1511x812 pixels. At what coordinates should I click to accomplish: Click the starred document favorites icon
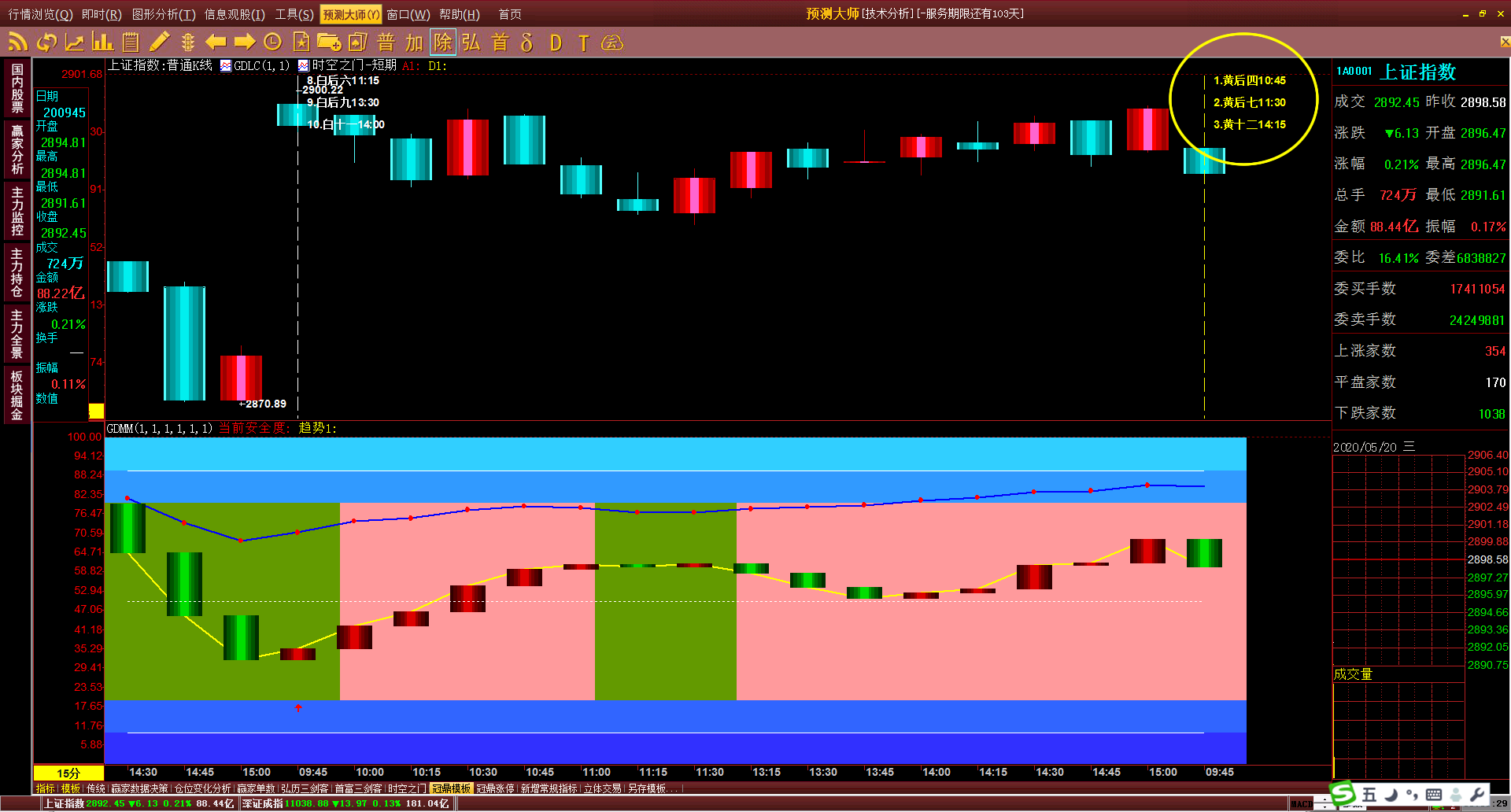[x=301, y=42]
